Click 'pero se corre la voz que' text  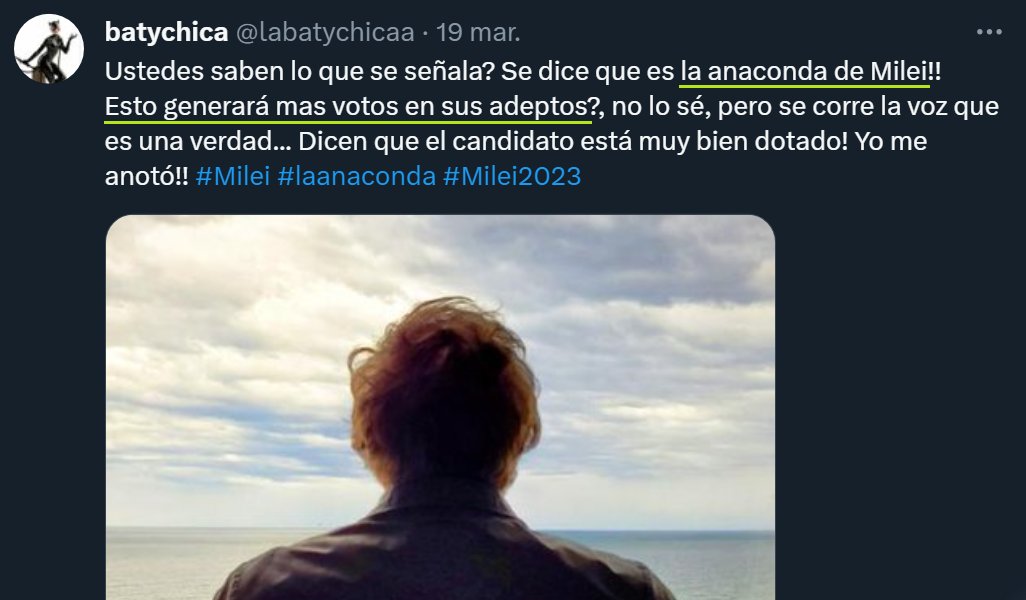858,106
